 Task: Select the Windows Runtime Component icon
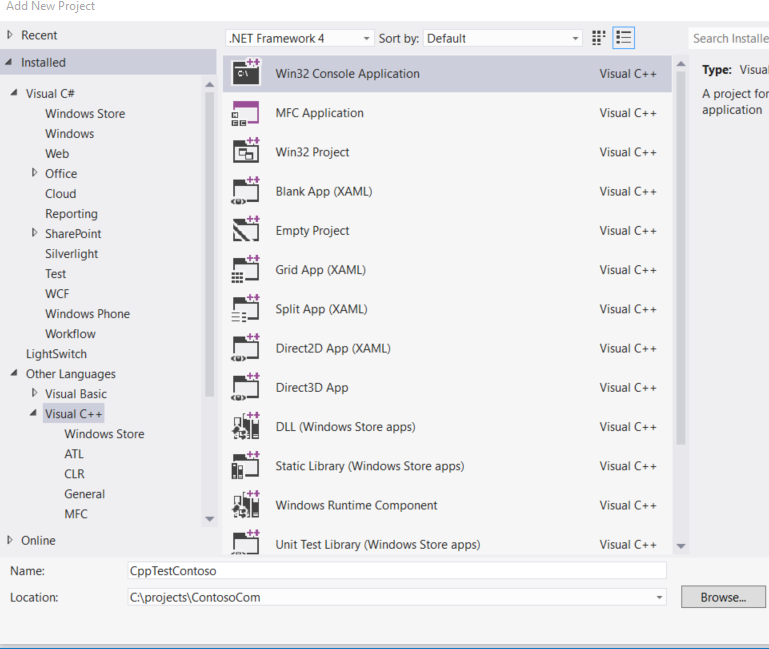point(246,505)
